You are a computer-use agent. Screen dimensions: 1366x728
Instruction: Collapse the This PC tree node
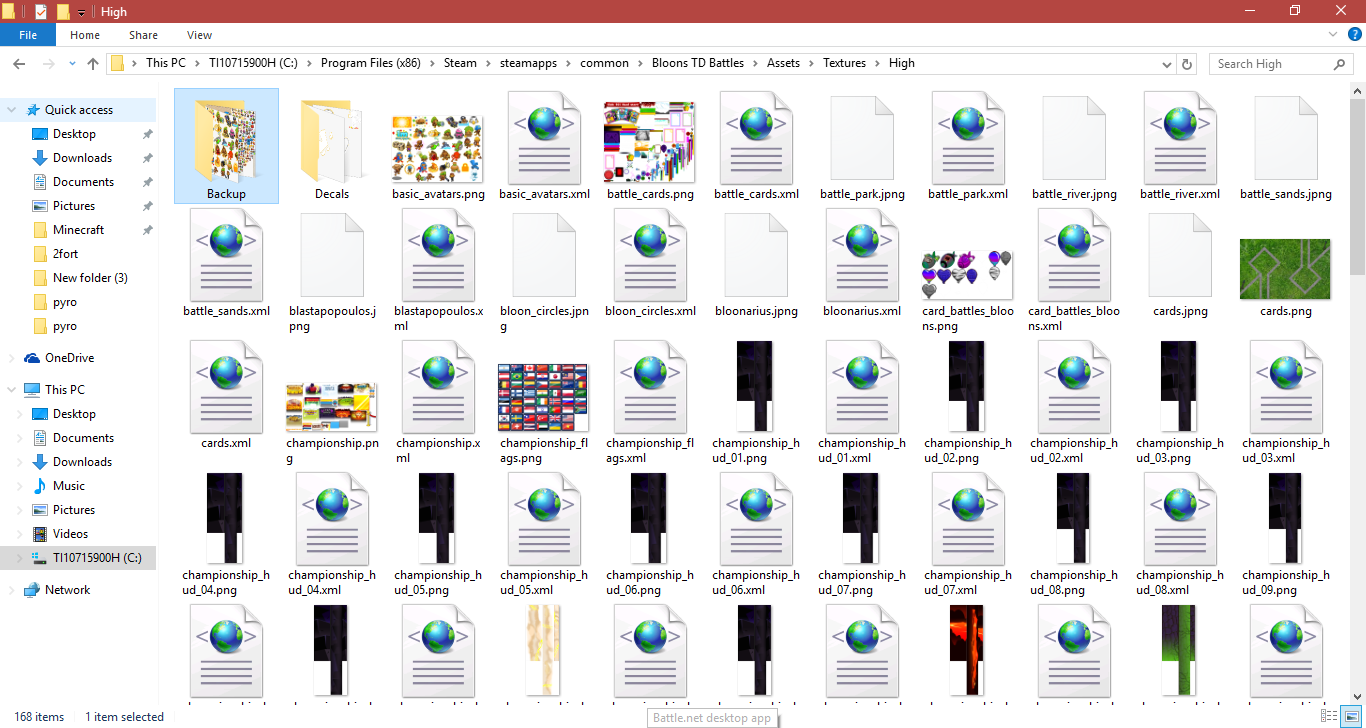click(12, 390)
